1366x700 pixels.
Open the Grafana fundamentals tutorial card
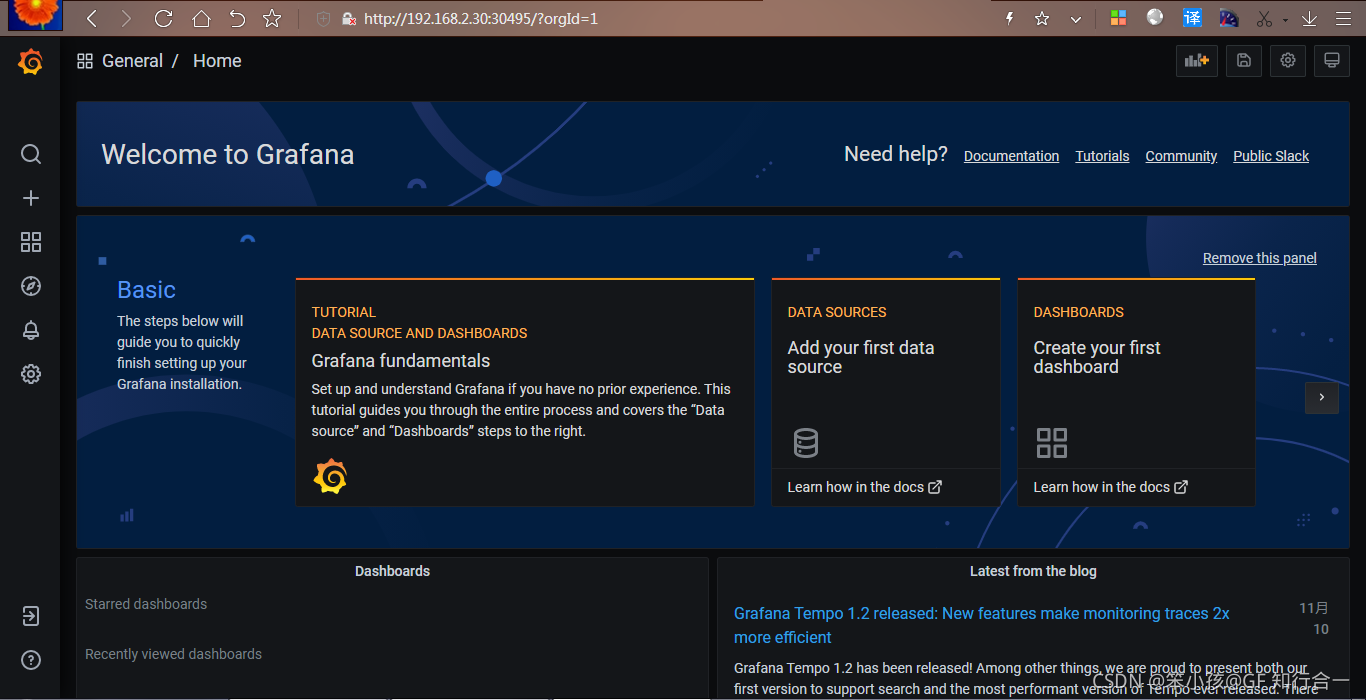pyautogui.click(x=525, y=392)
